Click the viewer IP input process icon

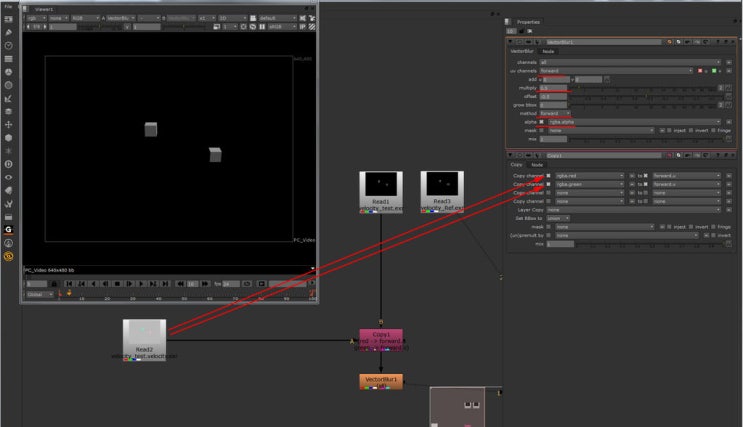click(x=302, y=27)
